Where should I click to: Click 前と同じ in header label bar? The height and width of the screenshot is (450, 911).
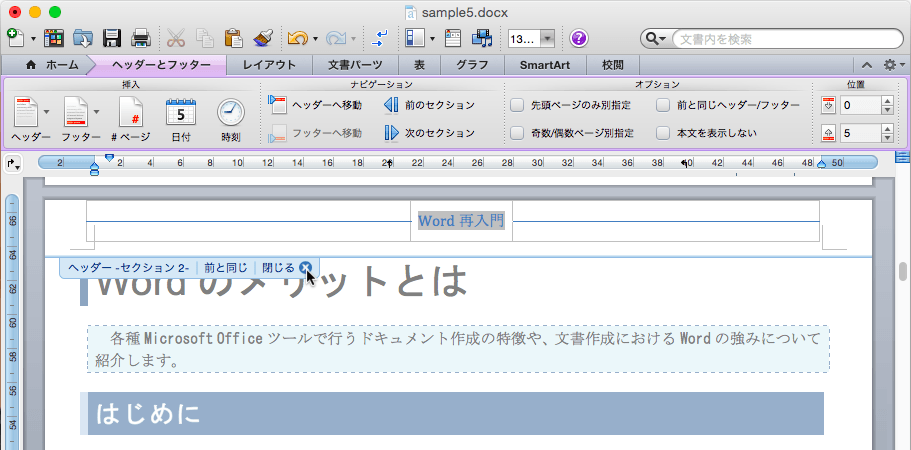(226, 268)
